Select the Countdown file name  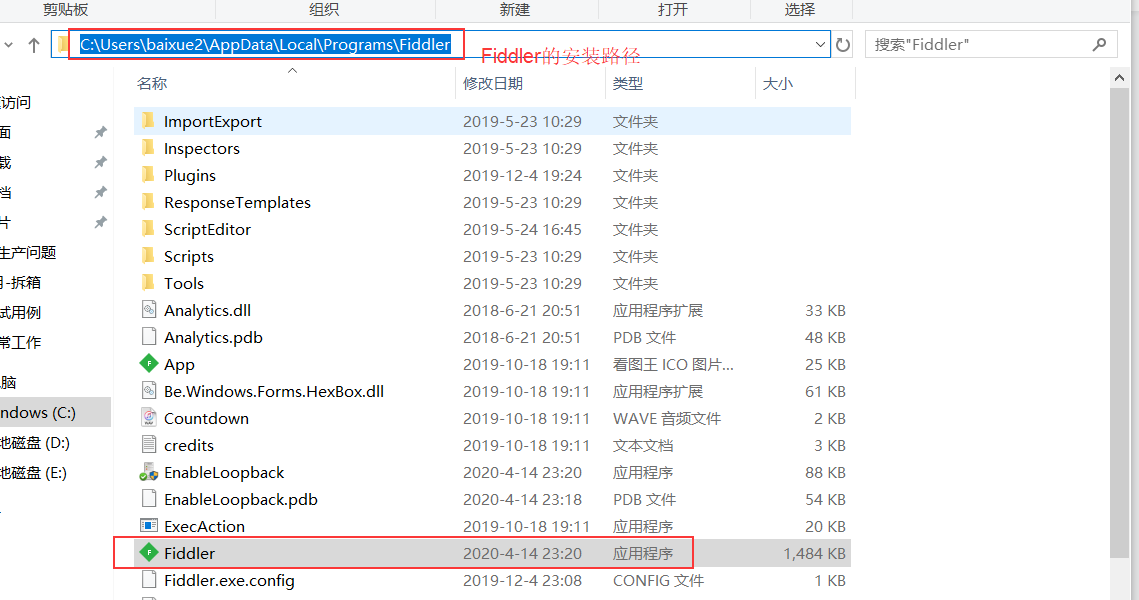pyautogui.click(x=206, y=418)
